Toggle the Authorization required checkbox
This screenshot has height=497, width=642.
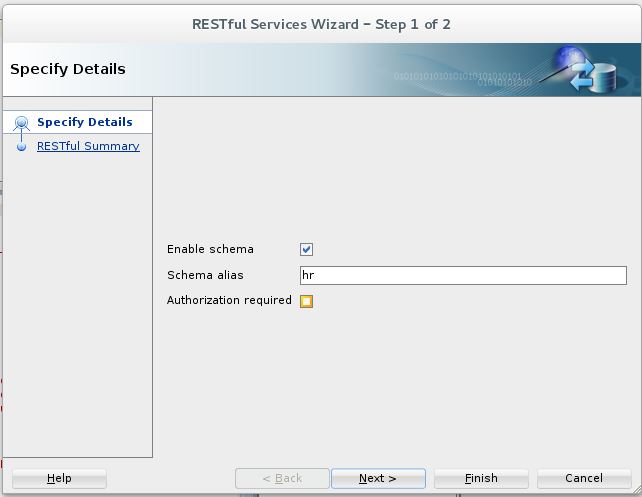tap(307, 301)
